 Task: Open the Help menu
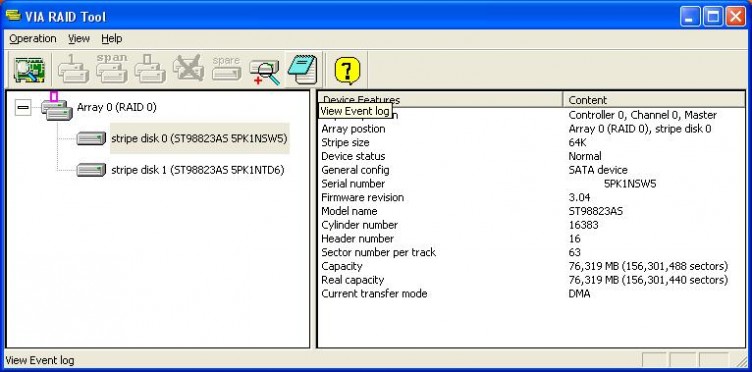coord(112,38)
